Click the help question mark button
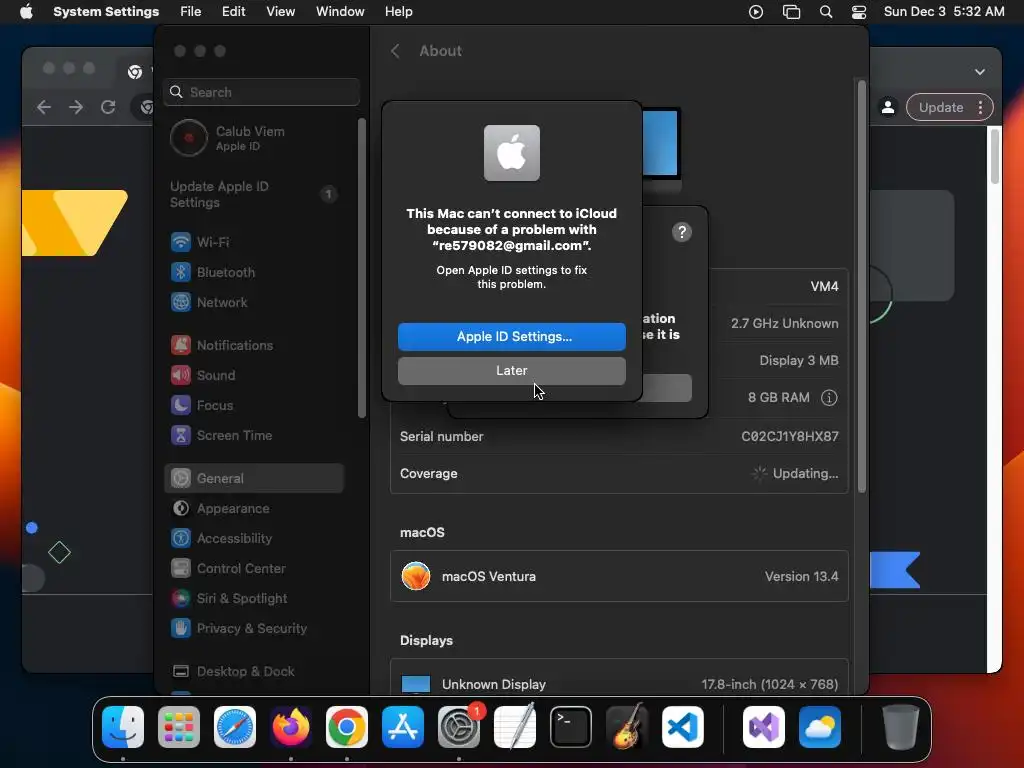 tap(682, 232)
